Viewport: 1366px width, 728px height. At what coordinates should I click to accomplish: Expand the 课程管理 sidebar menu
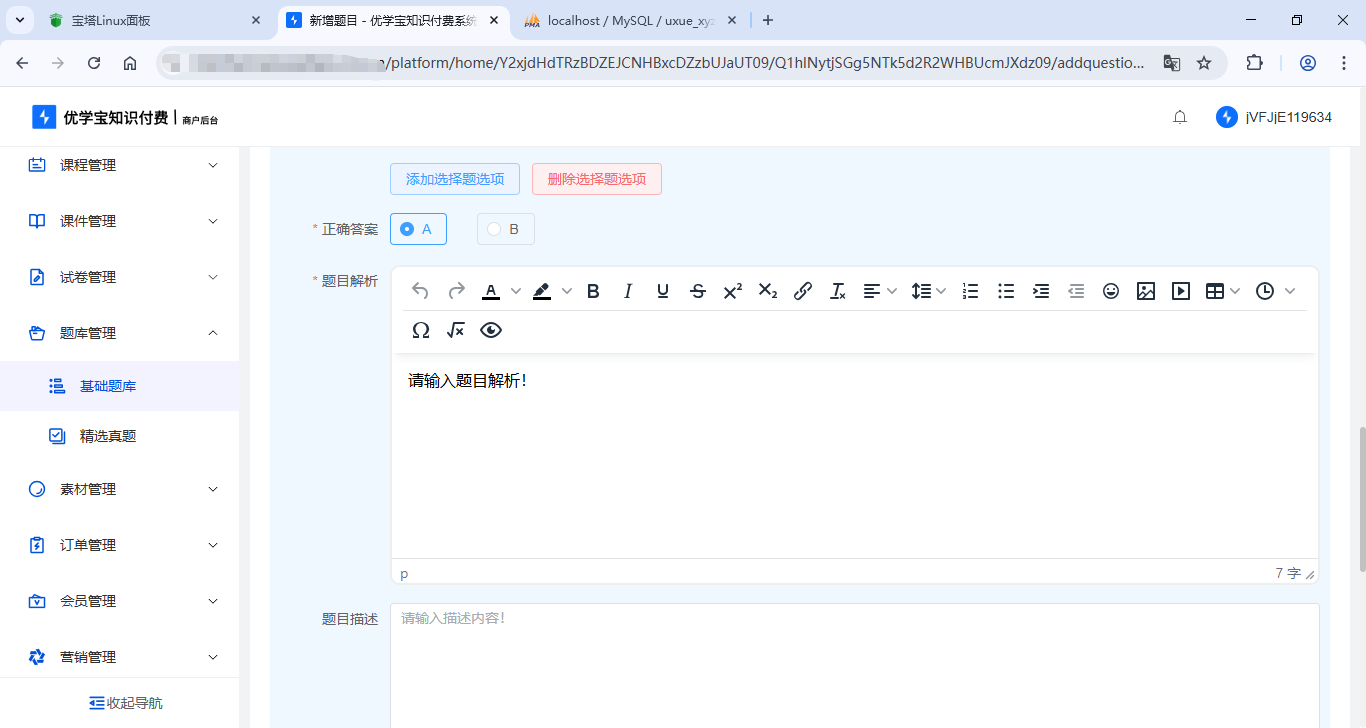point(120,165)
